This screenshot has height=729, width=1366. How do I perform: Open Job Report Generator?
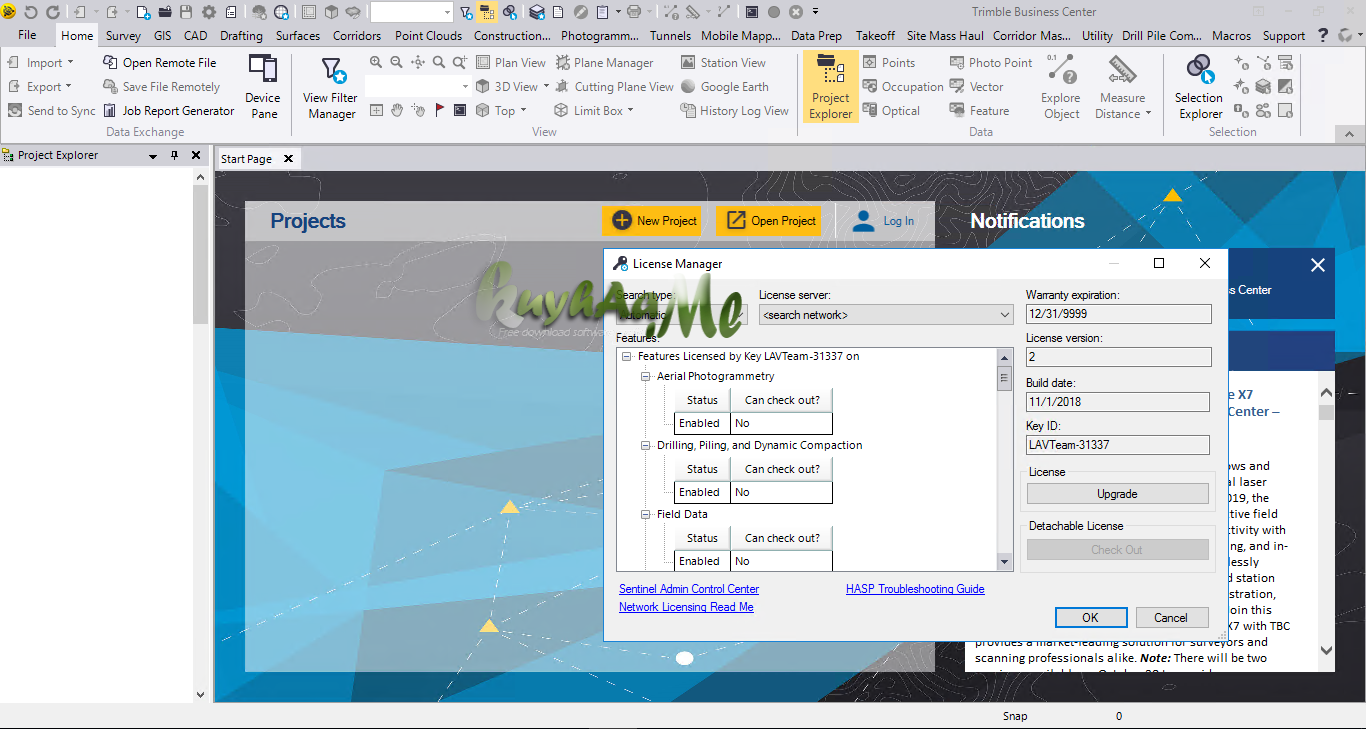point(168,111)
